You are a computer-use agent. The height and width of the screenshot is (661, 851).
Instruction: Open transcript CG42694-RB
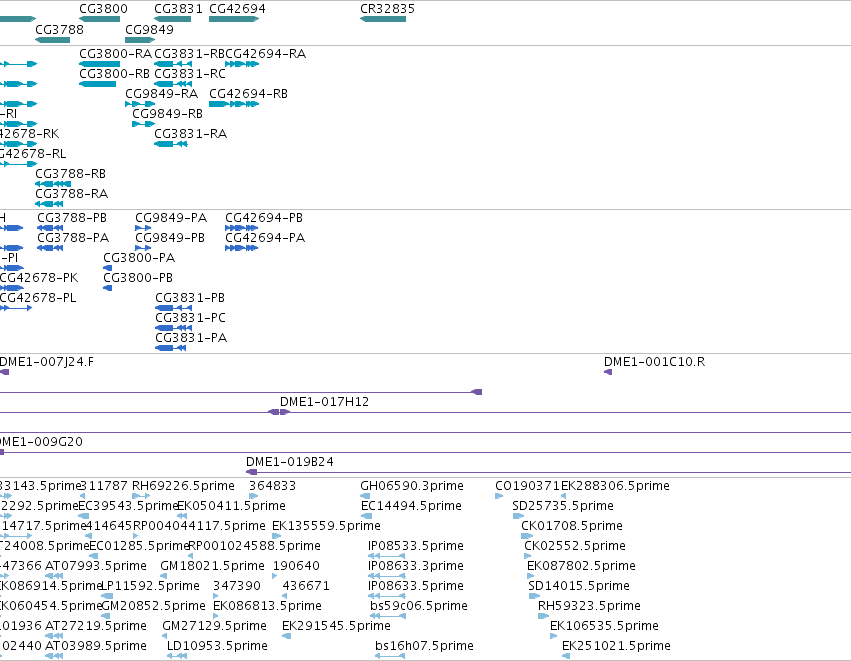[234, 104]
